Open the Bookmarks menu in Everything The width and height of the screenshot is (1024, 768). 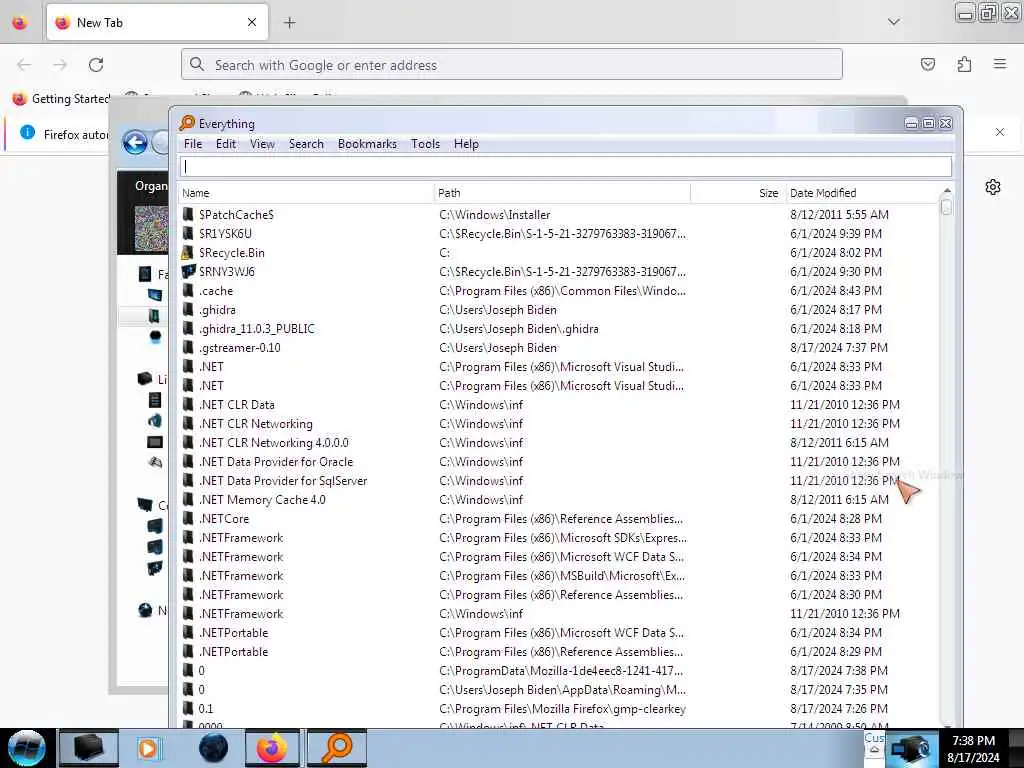coord(367,144)
